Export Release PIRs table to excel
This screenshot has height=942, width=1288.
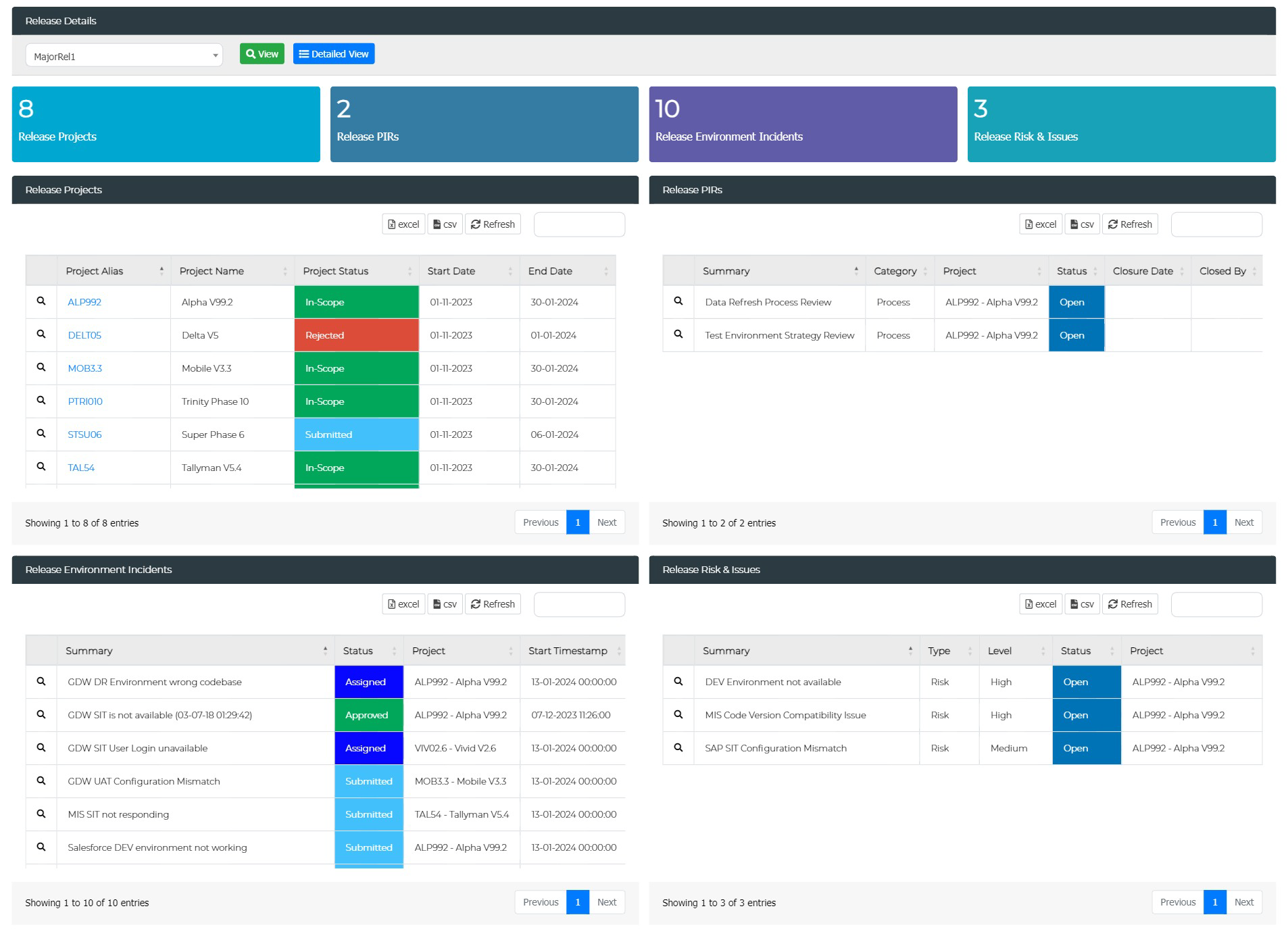tap(1041, 224)
